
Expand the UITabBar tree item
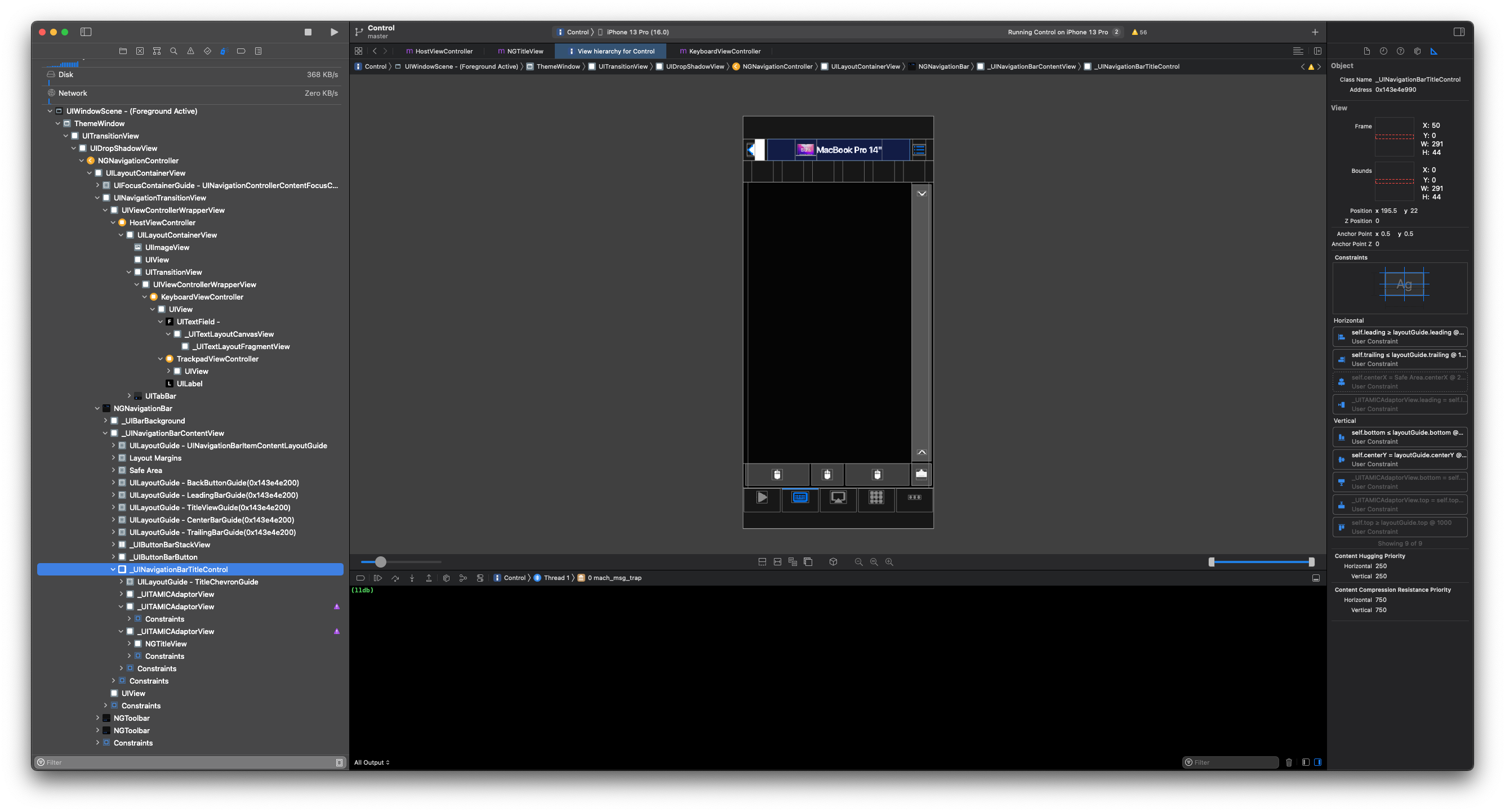tap(129, 396)
